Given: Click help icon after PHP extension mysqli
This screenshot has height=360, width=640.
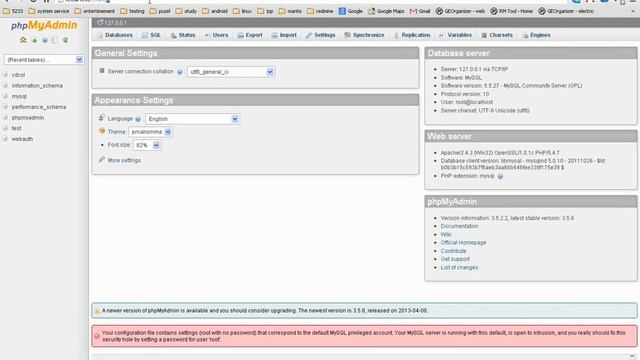Looking at the screenshot, I should 500,176.
